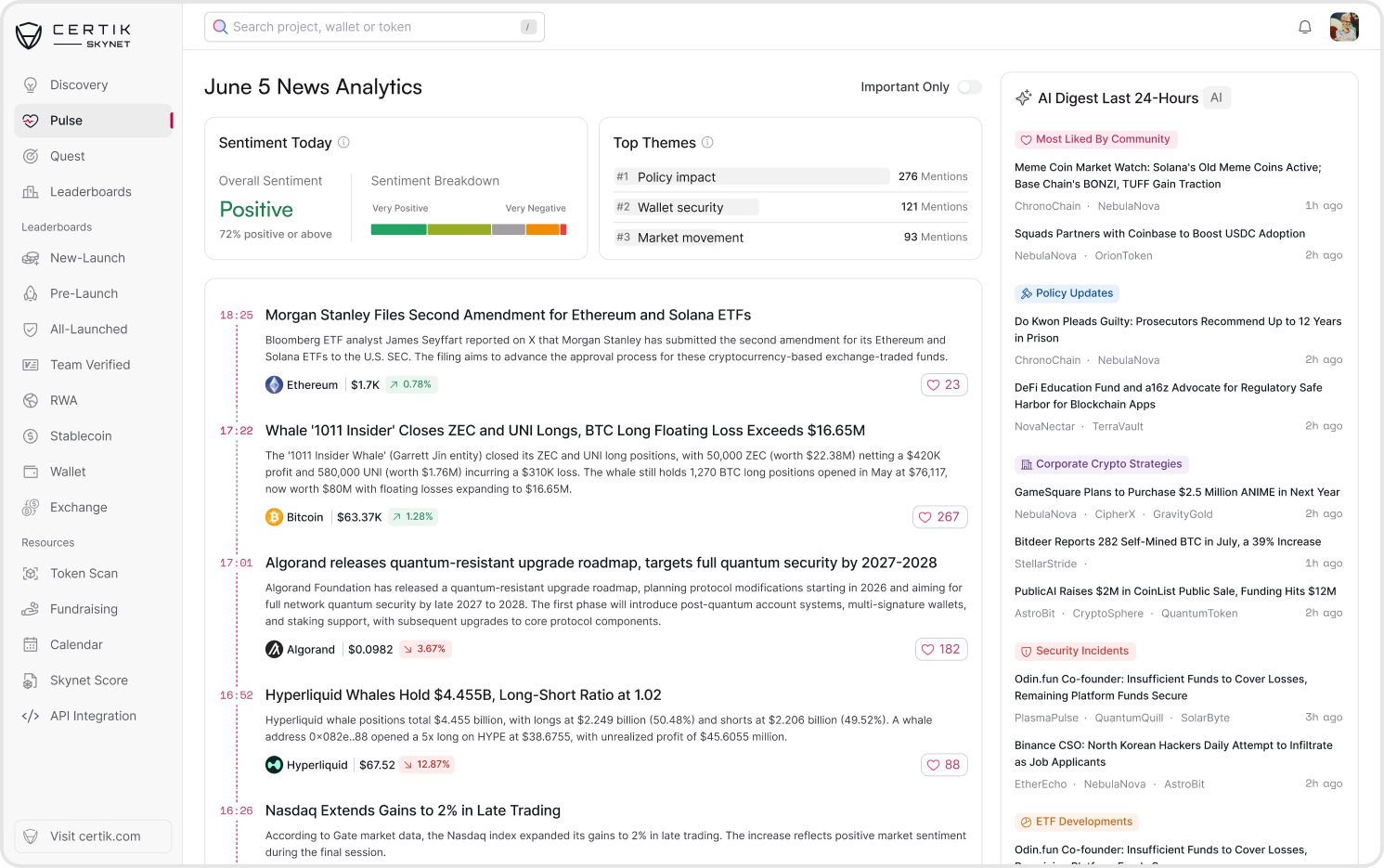This screenshot has width=1384, height=868.
Task: Click the Pre-Launch rocket icon
Action: click(31, 293)
